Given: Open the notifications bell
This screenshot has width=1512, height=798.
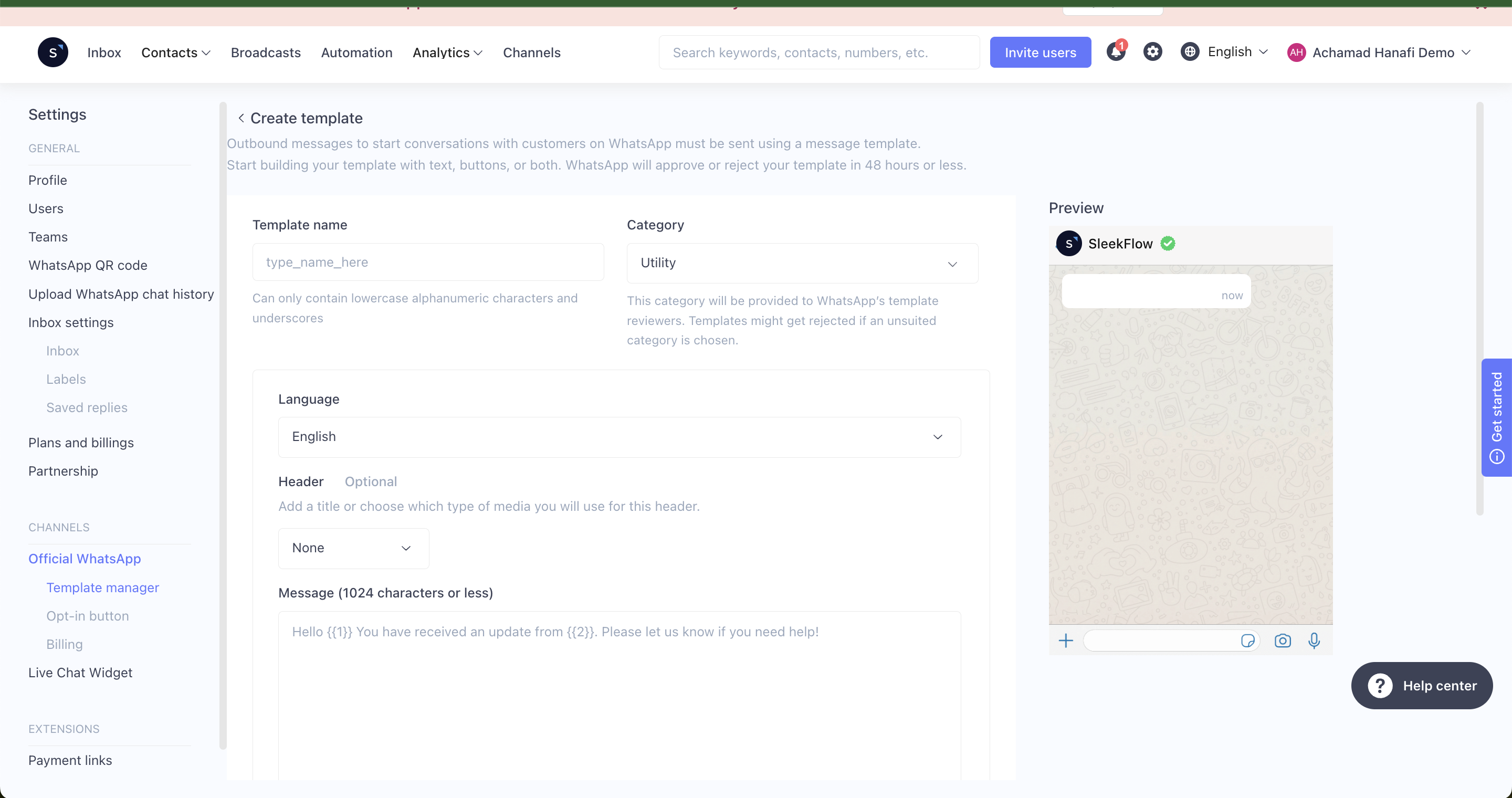Looking at the screenshot, I should [x=1116, y=51].
